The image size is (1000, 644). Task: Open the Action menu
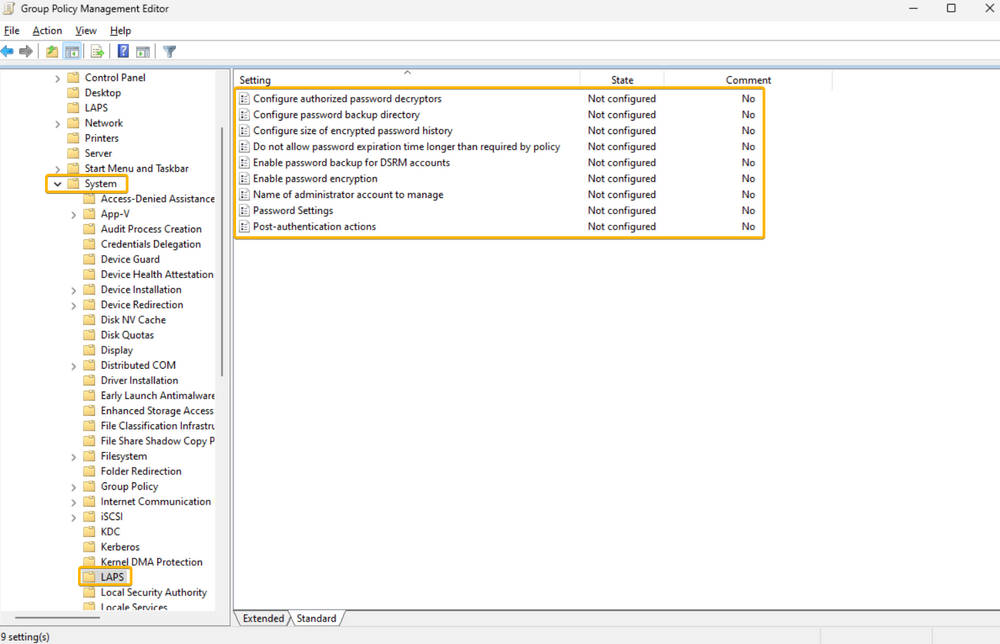47,30
